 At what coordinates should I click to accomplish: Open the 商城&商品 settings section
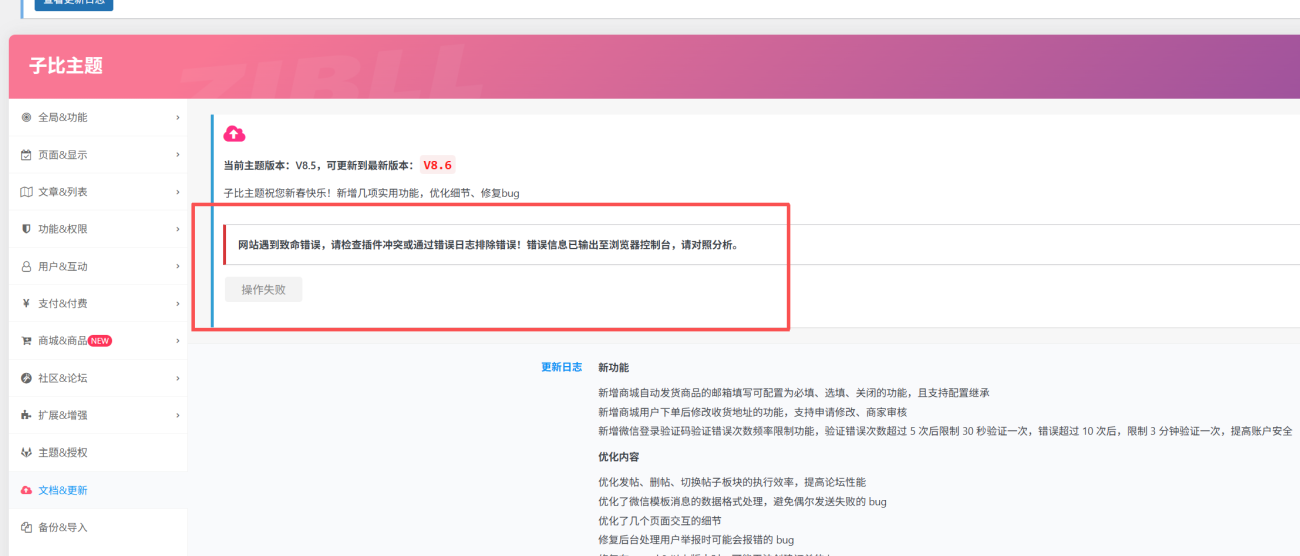(98, 341)
